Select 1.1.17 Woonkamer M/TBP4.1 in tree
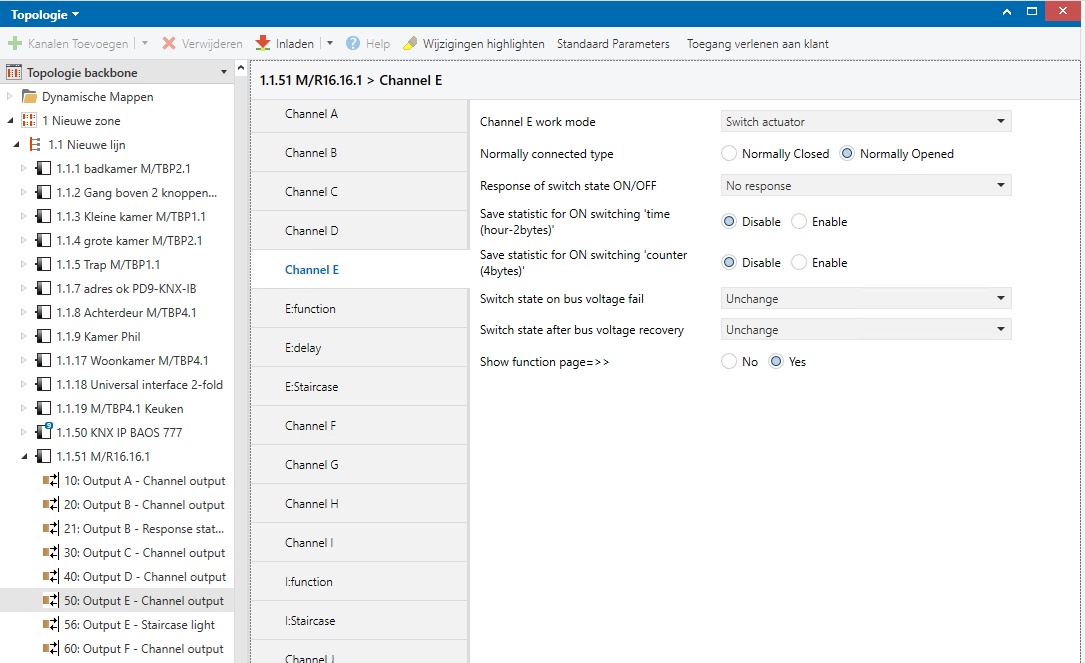 (x=132, y=361)
